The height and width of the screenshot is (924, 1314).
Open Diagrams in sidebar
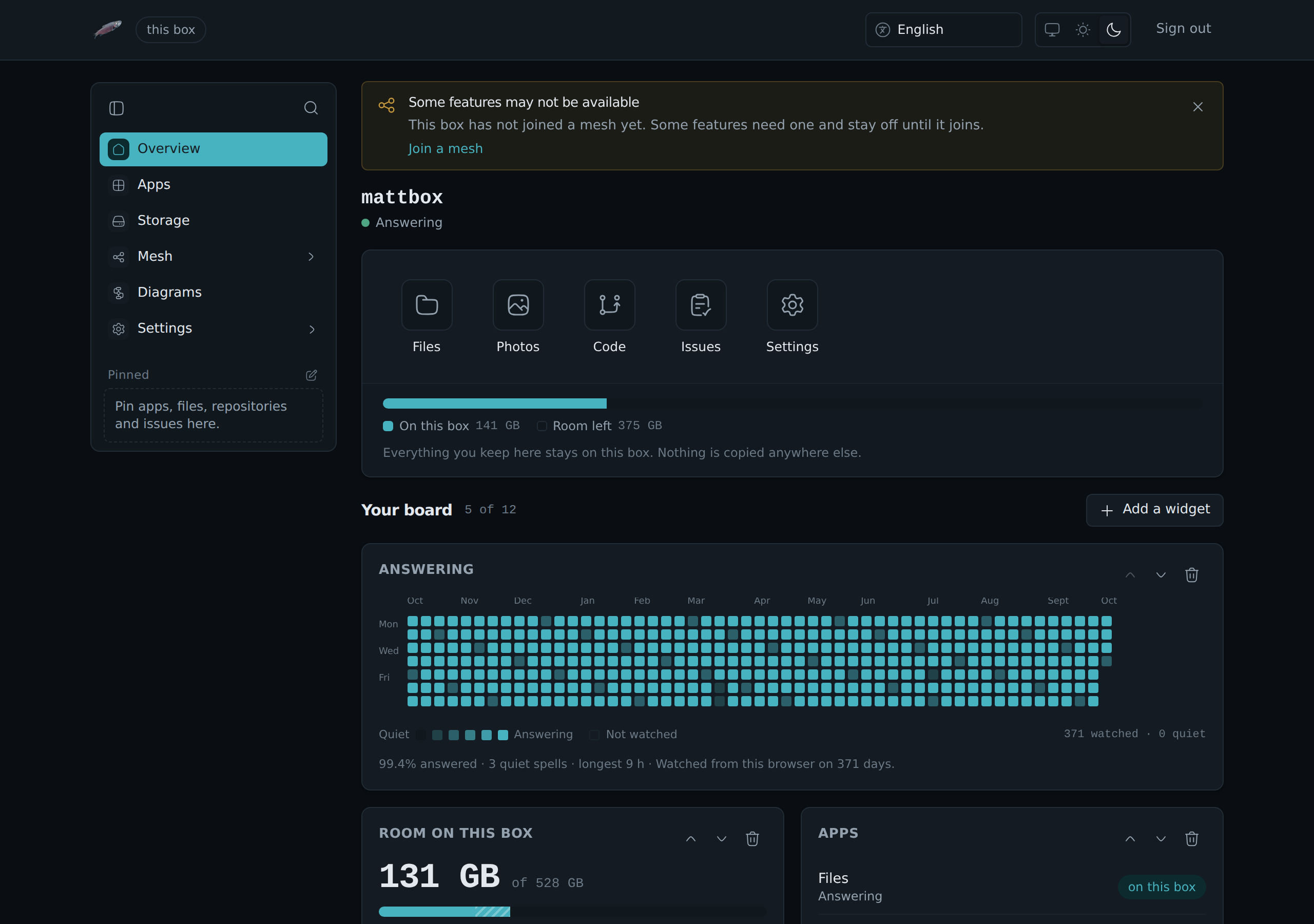(214, 293)
